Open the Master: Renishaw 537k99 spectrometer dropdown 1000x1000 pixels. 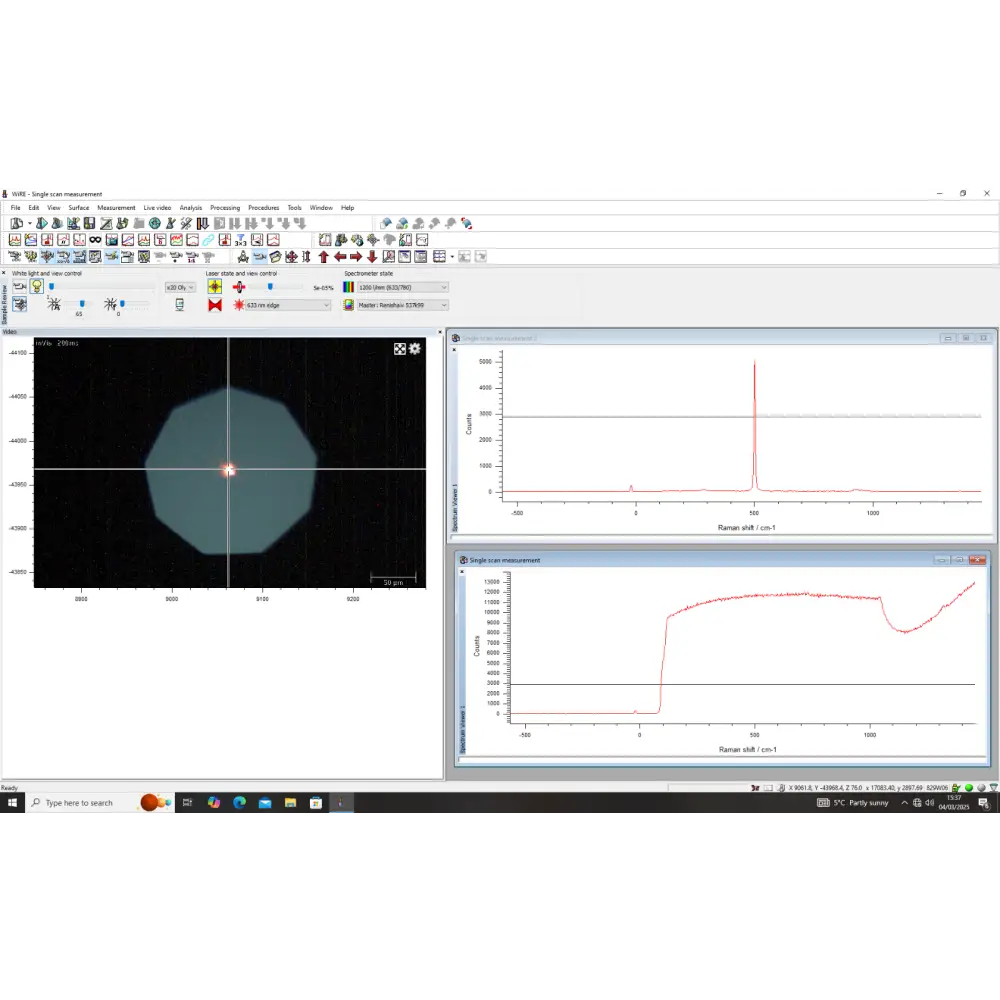[400, 306]
